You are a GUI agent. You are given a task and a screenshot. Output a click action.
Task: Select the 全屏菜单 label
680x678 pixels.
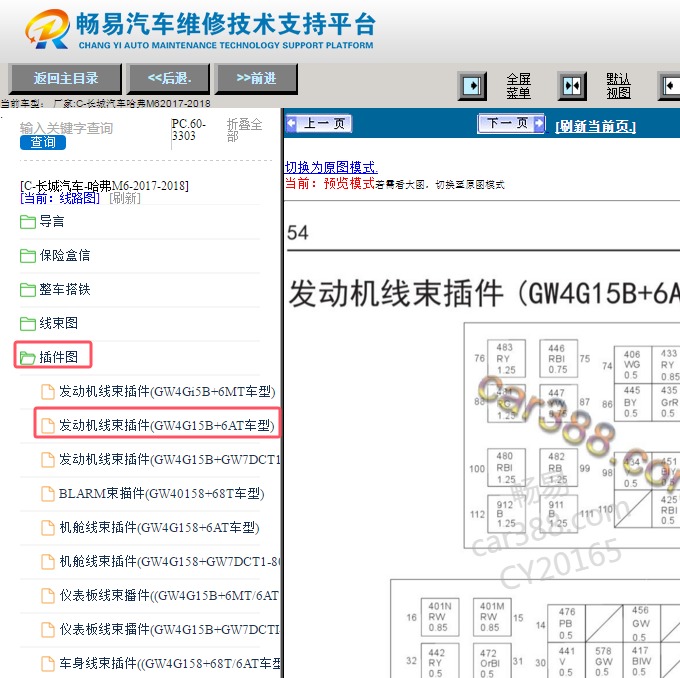tap(519, 86)
